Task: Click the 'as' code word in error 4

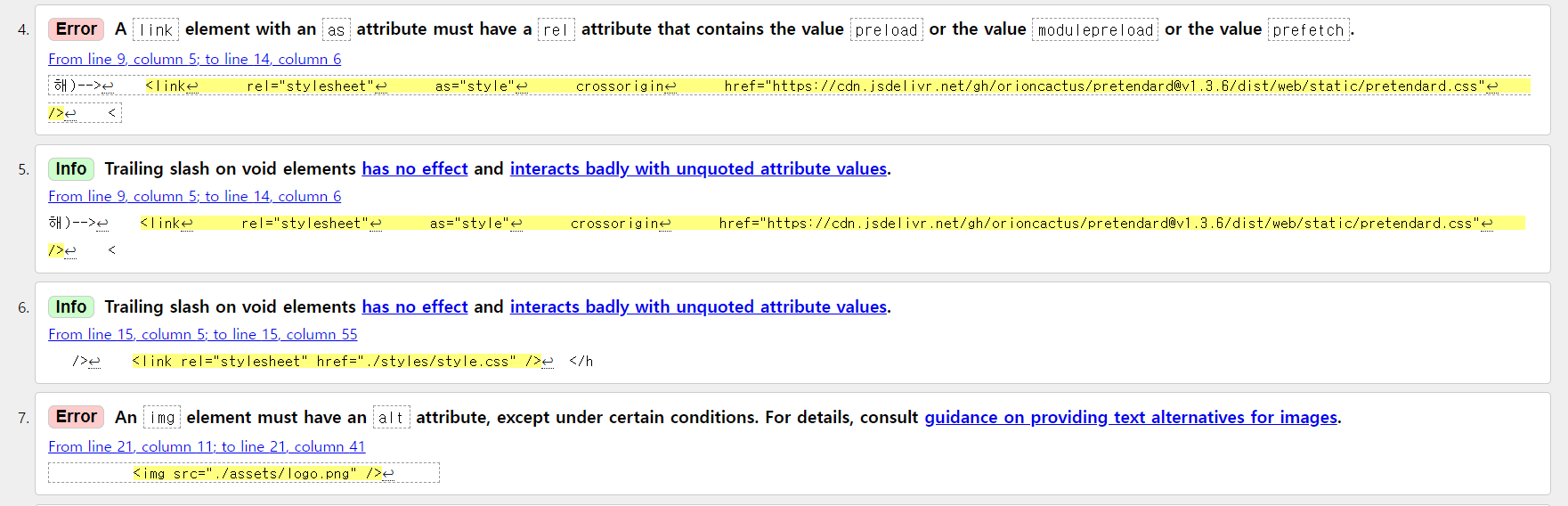Action: (x=336, y=29)
